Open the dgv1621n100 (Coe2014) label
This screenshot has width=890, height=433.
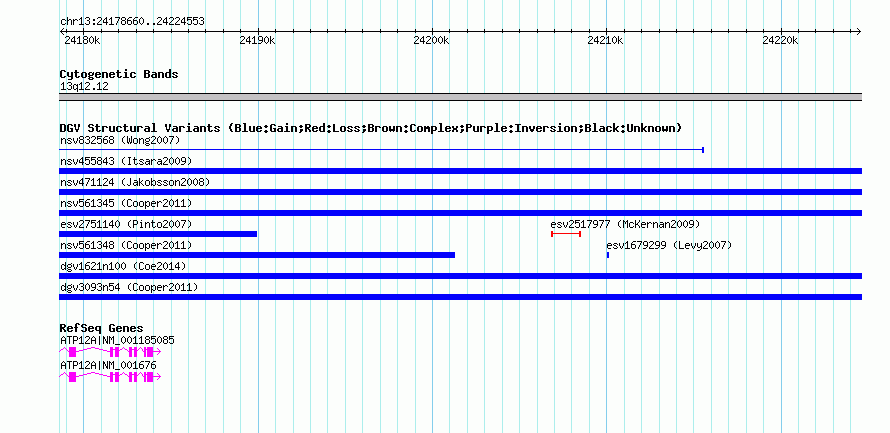click(123, 266)
